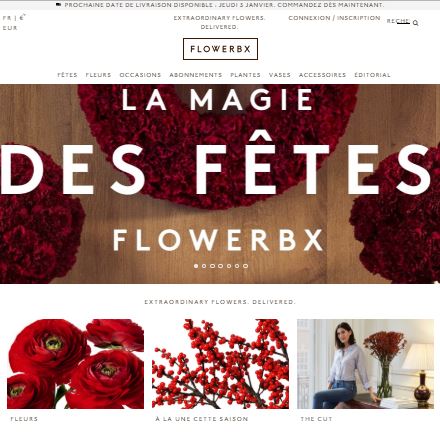Open the Accessoires menu item
Image resolution: width=440 pixels, height=432 pixels.
322,75
